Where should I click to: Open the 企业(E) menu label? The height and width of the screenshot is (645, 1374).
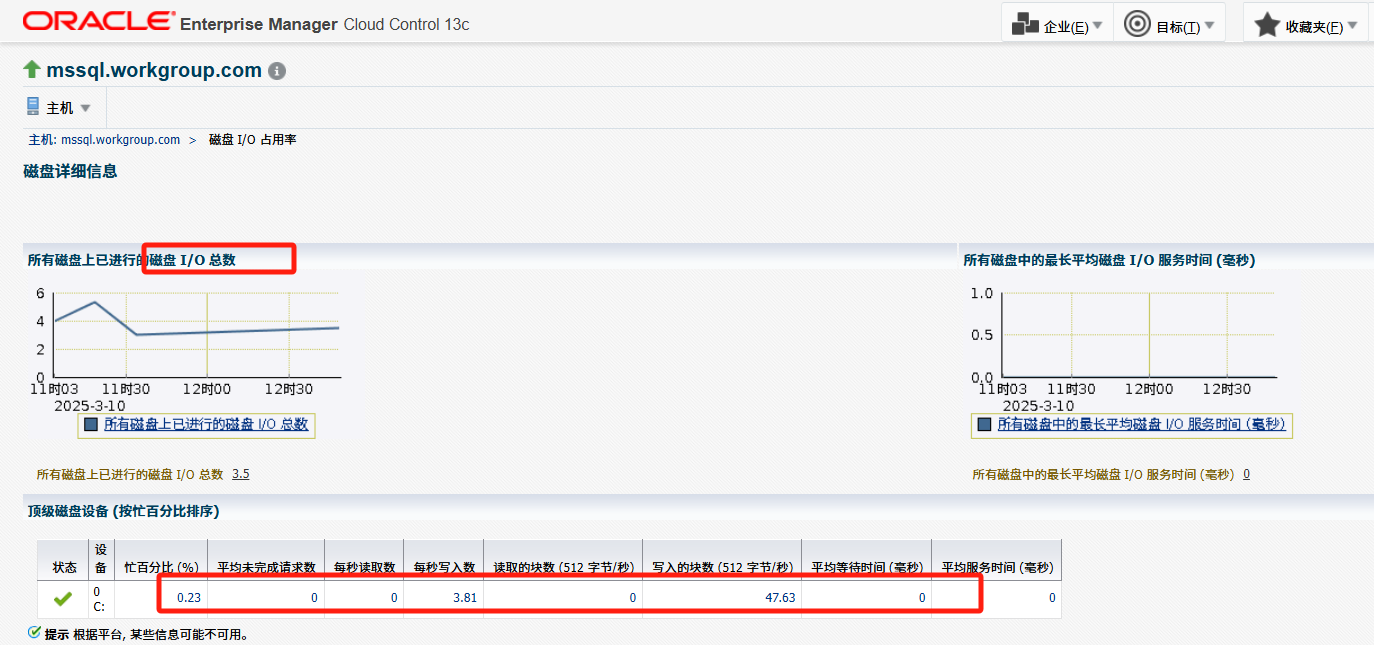tap(1066, 27)
